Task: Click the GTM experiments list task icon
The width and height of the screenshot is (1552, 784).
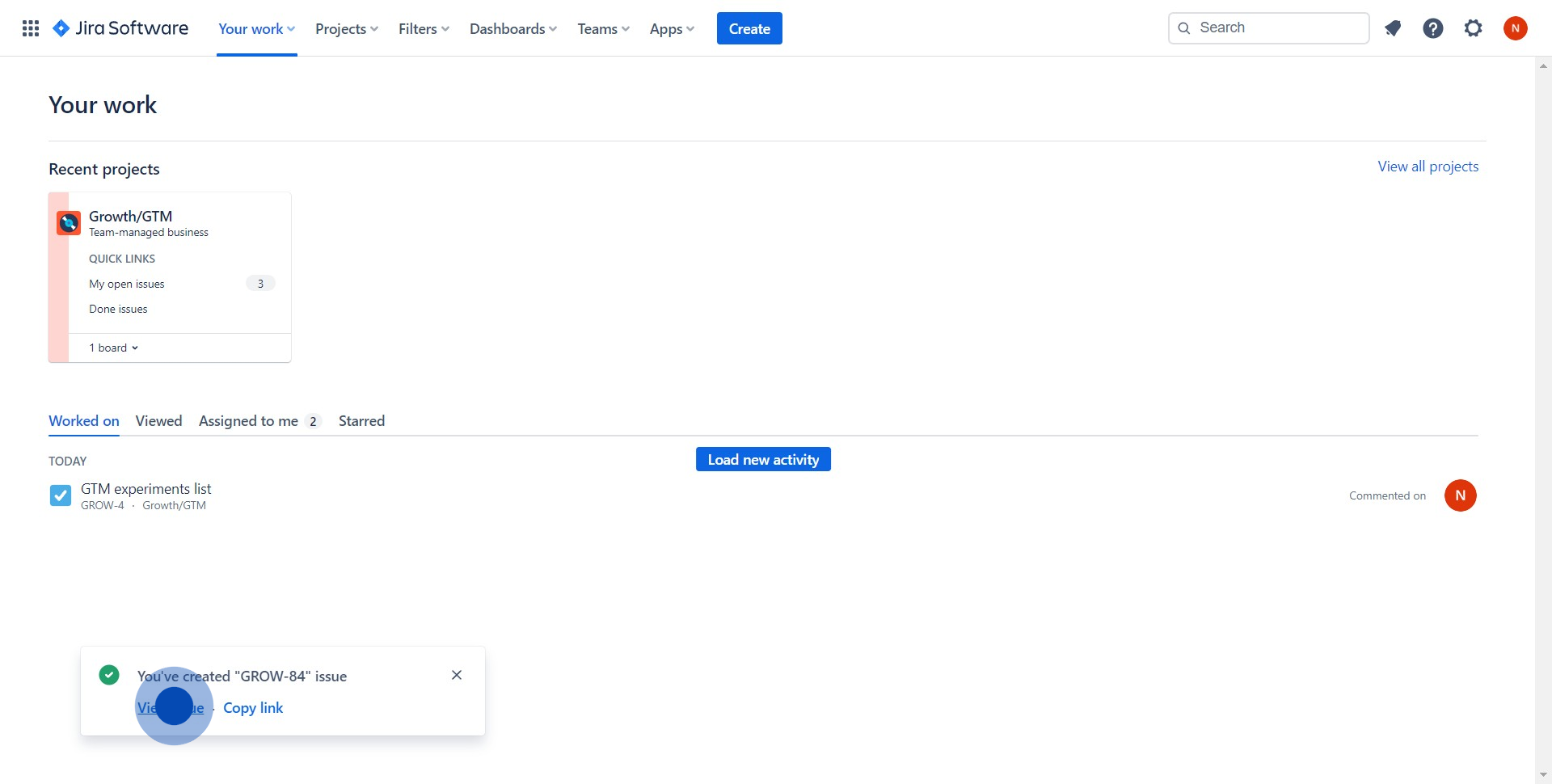Action: point(61,495)
